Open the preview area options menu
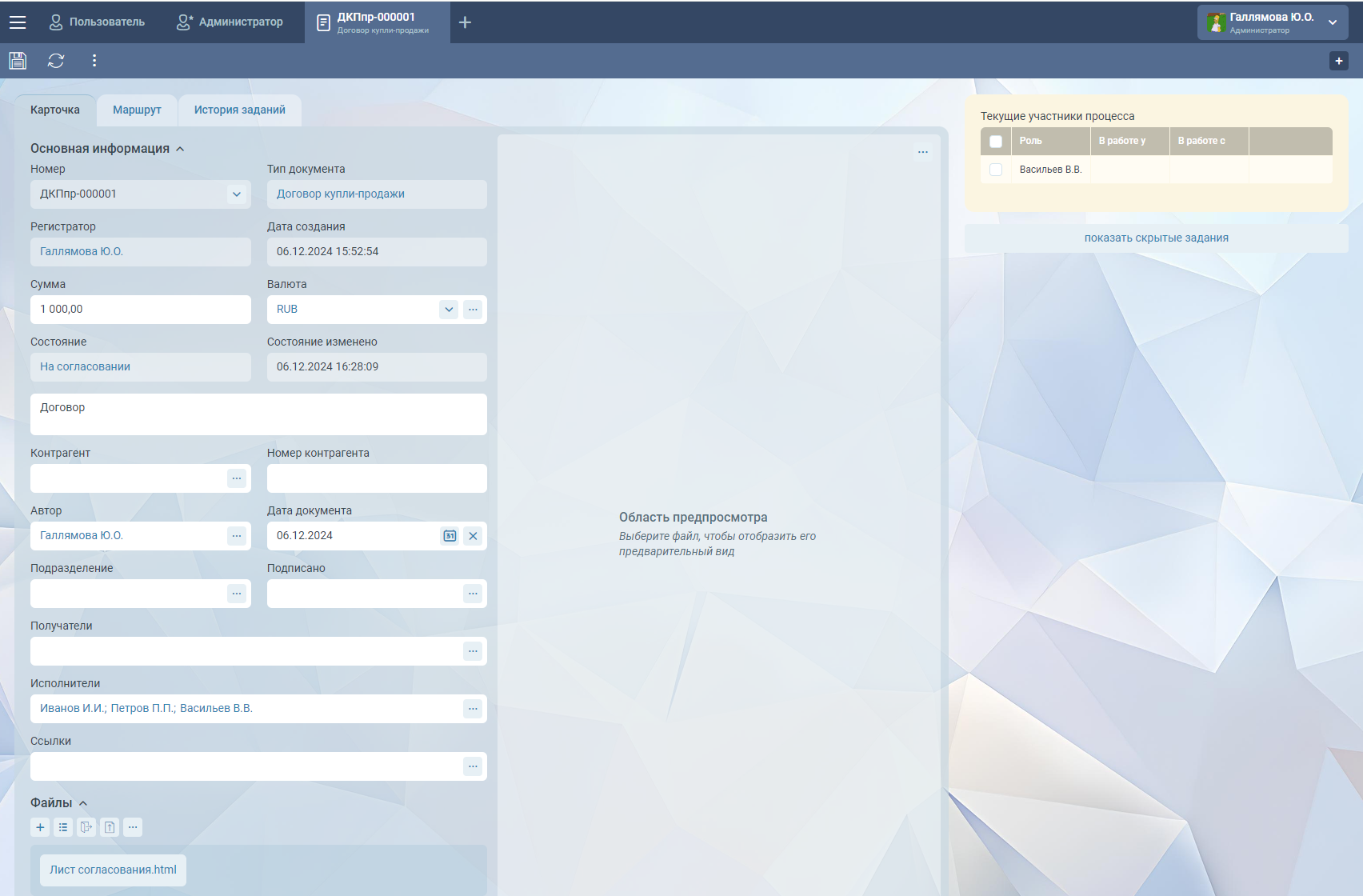The height and width of the screenshot is (896, 1363). click(922, 152)
